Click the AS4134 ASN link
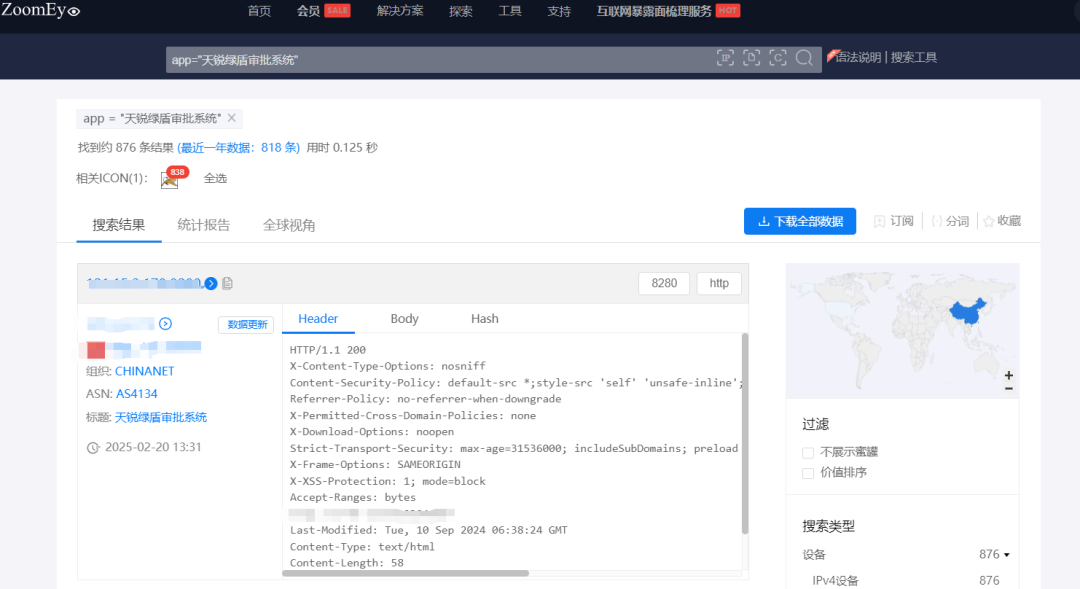 click(x=136, y=394)
